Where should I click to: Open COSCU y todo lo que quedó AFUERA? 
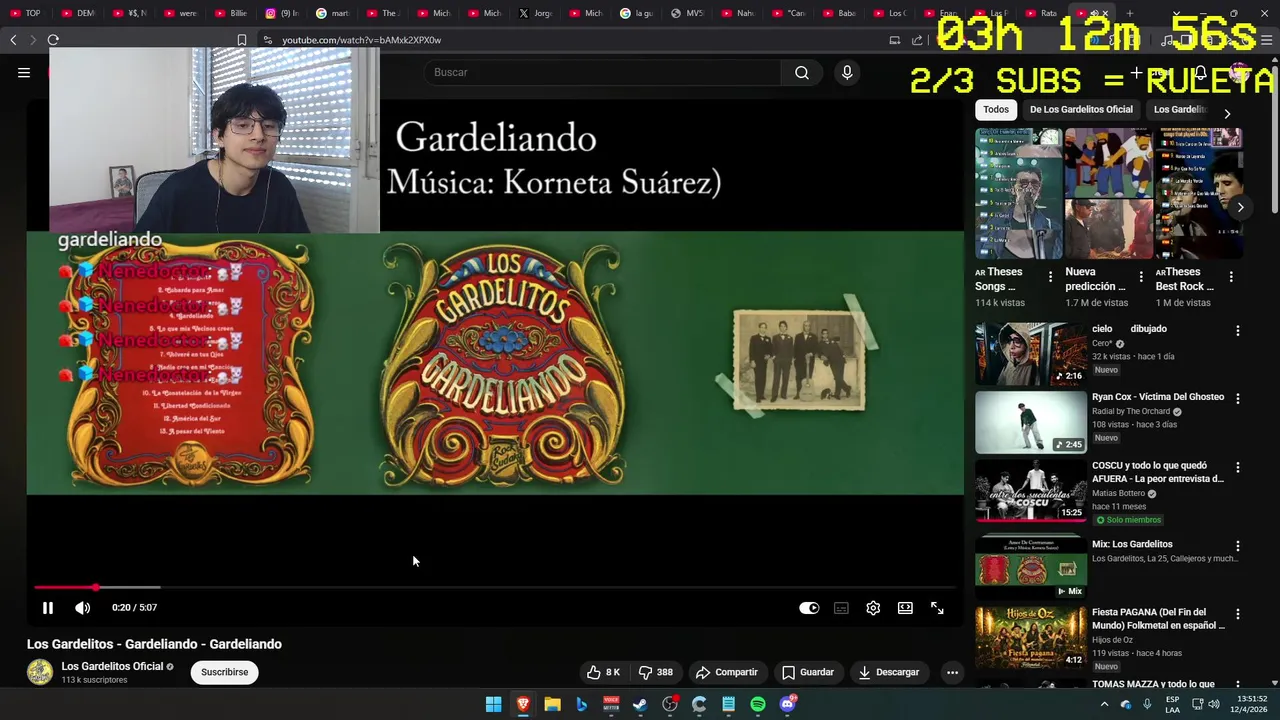click(x=1158, y=472)
